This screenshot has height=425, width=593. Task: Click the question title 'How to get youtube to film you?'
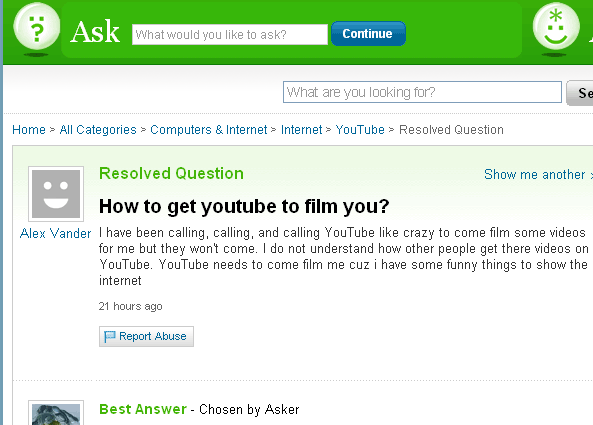[x=244, y=206]
